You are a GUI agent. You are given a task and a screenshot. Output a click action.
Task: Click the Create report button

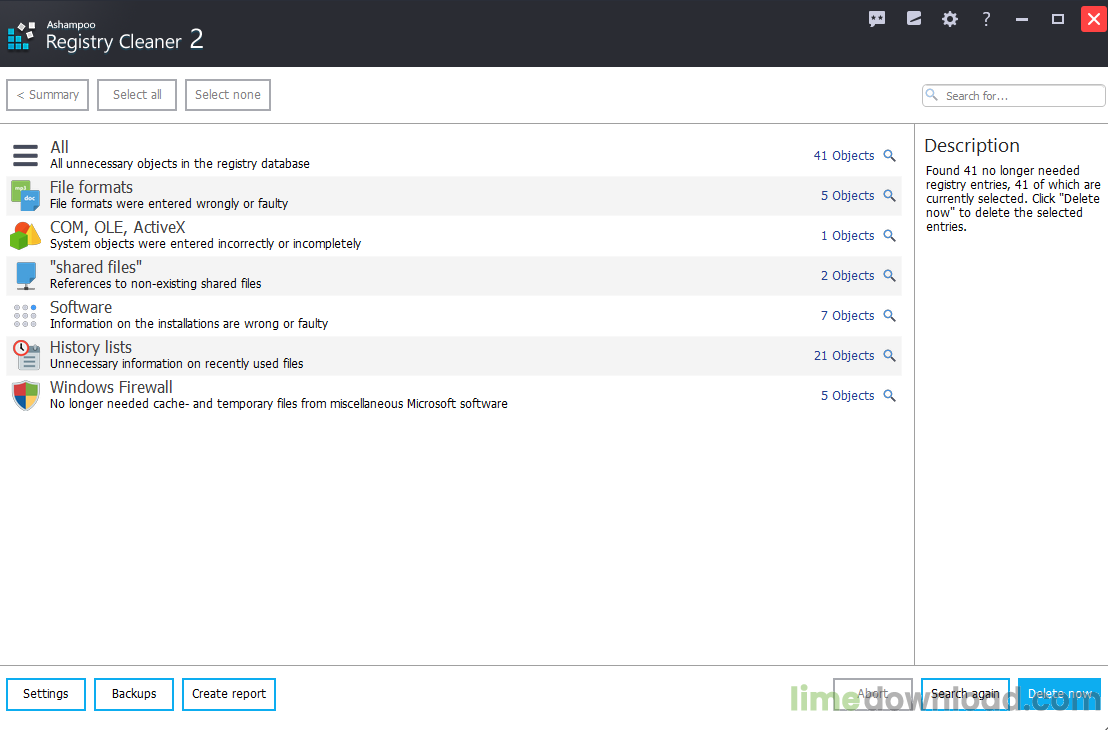click(x=228, y=694)
